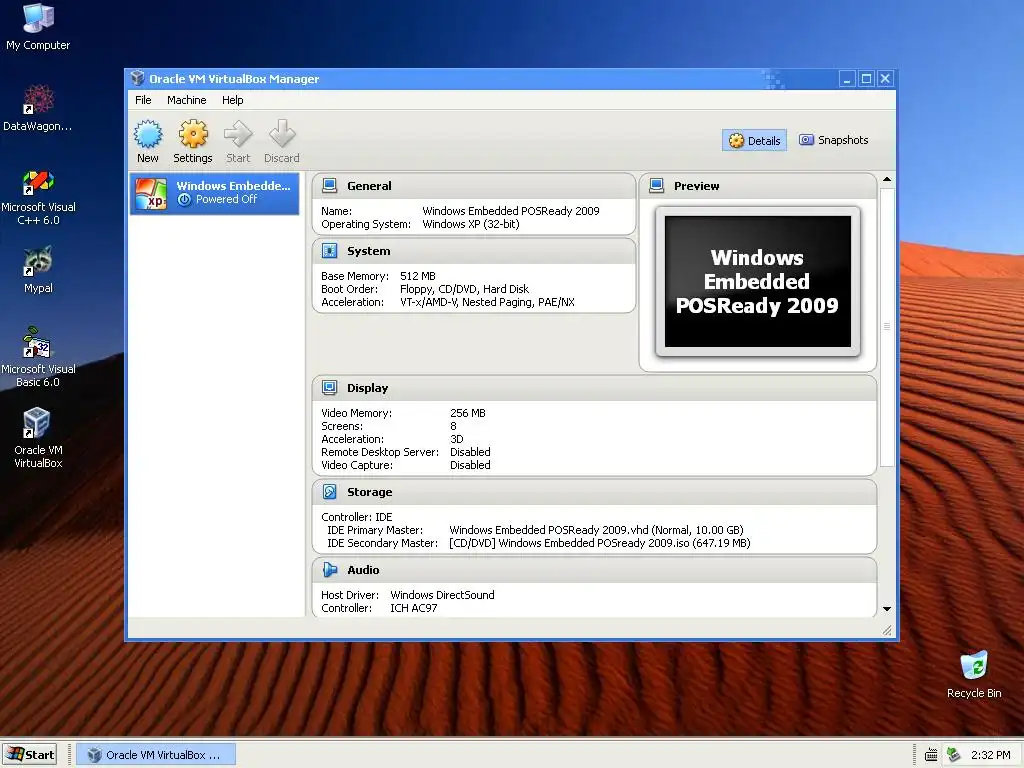This screenshot has width=1024, height=768.
Task: Click 'Floppy, CD/DVD, Hard Disk' boot order
Action: click(x=464, y=289)
